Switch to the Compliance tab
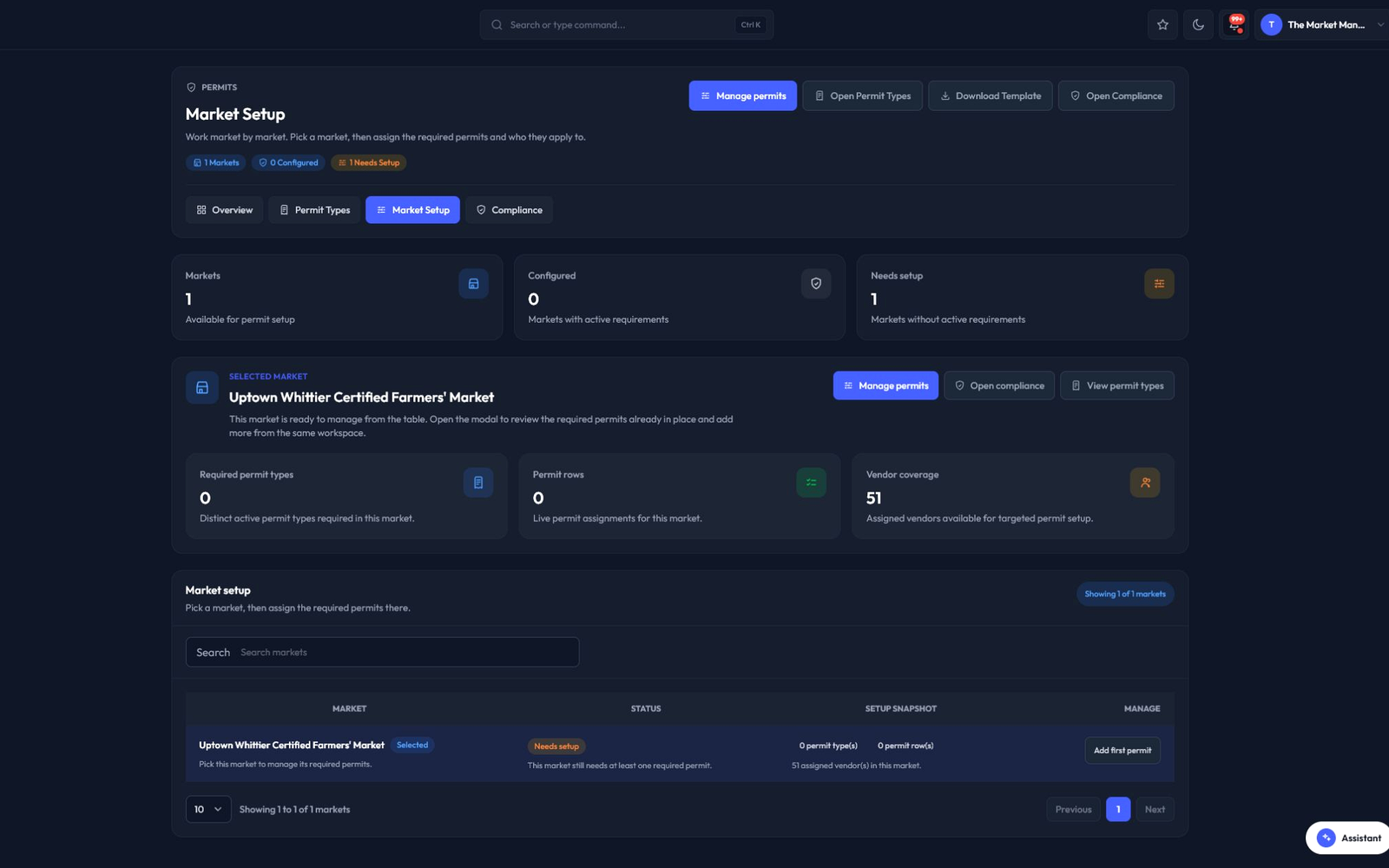The image size is (1389, 868). pos(509,210)
